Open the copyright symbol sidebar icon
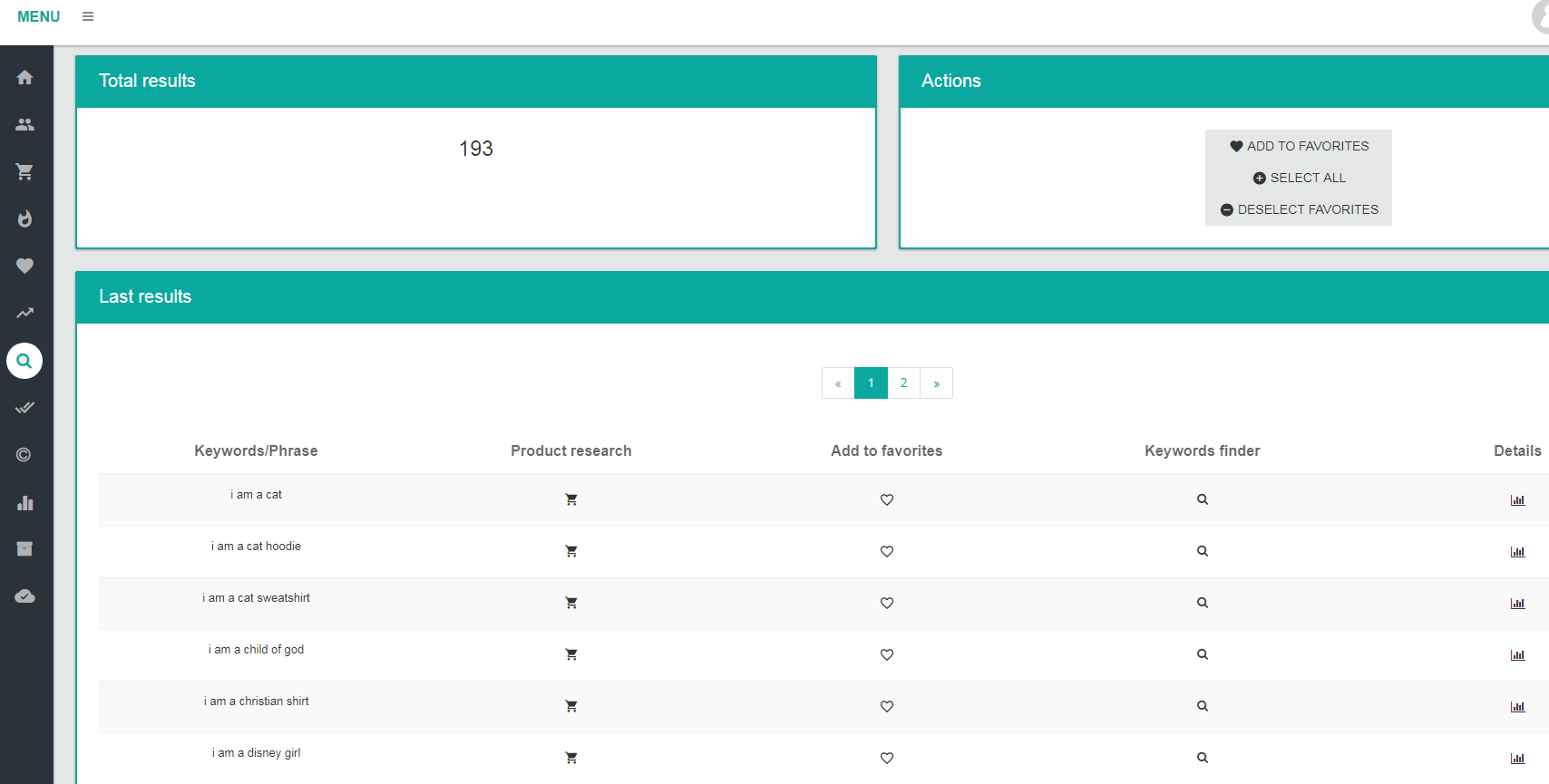The height and width of the screenshot is (784, 1549). (x=24, y=455)
